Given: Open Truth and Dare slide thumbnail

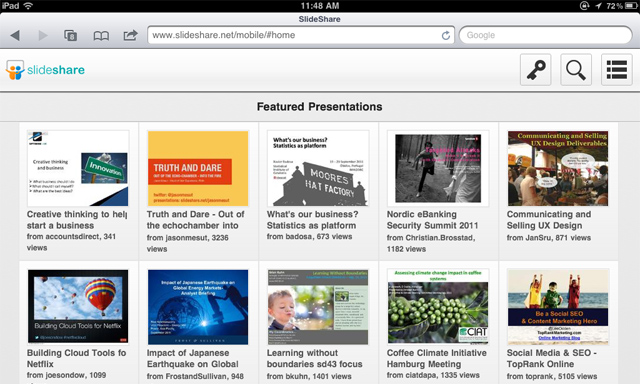Looking at the screenshot, I should [x=198, y=169].
